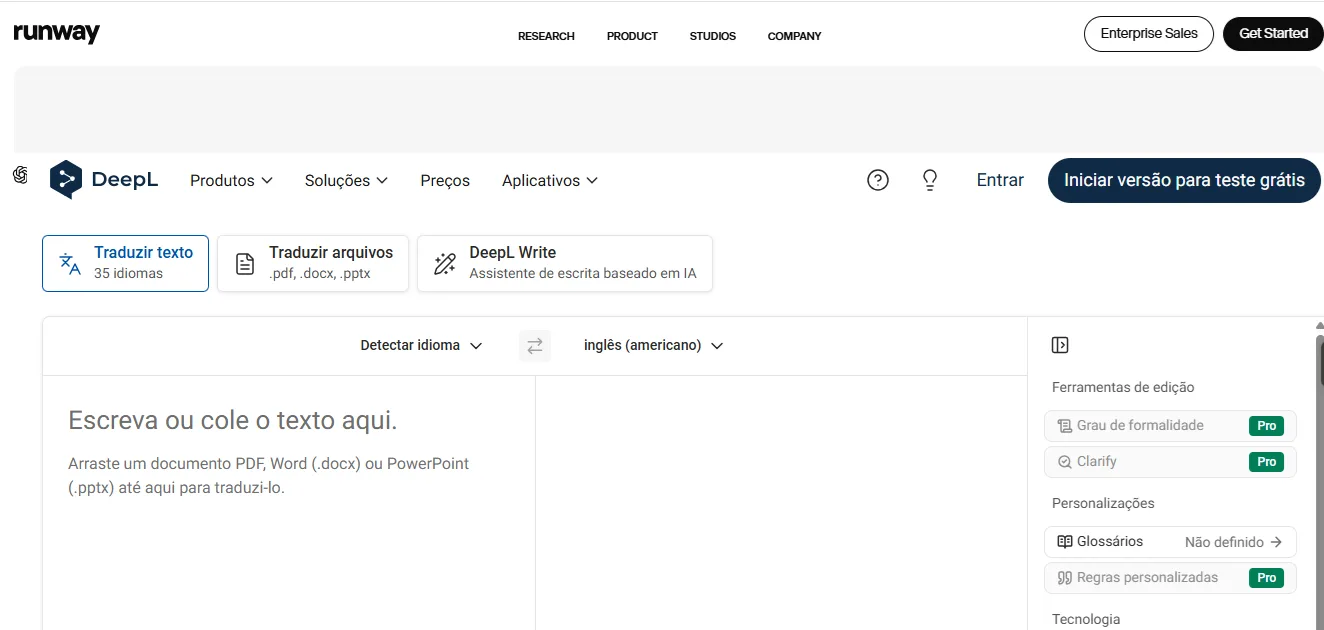The width and height of the screenshot is (1324, 630).
Task: Click the lightbulb ideas icon
Action: [x=930, y=180]
